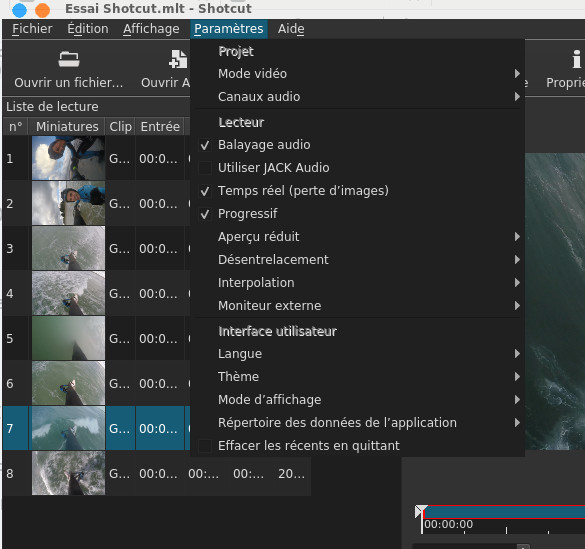The image size is (585, 549).
Task: Expand the Interpolation submenu
Action: click(357, 283)
